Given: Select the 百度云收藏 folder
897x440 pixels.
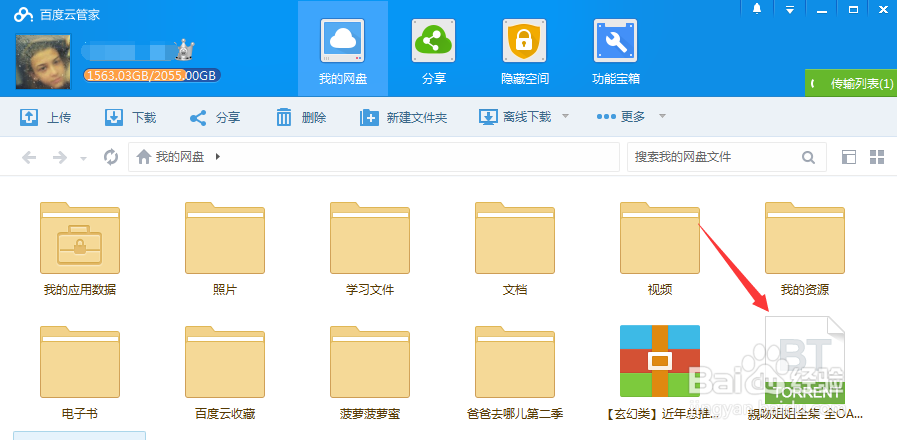Looking at the screenshot, I should point(225,373).
